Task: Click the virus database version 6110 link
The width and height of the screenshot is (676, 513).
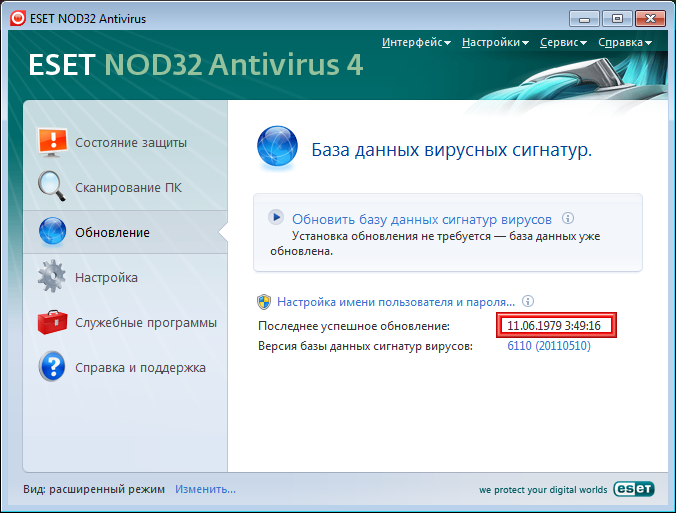Action: coord(549,346)
